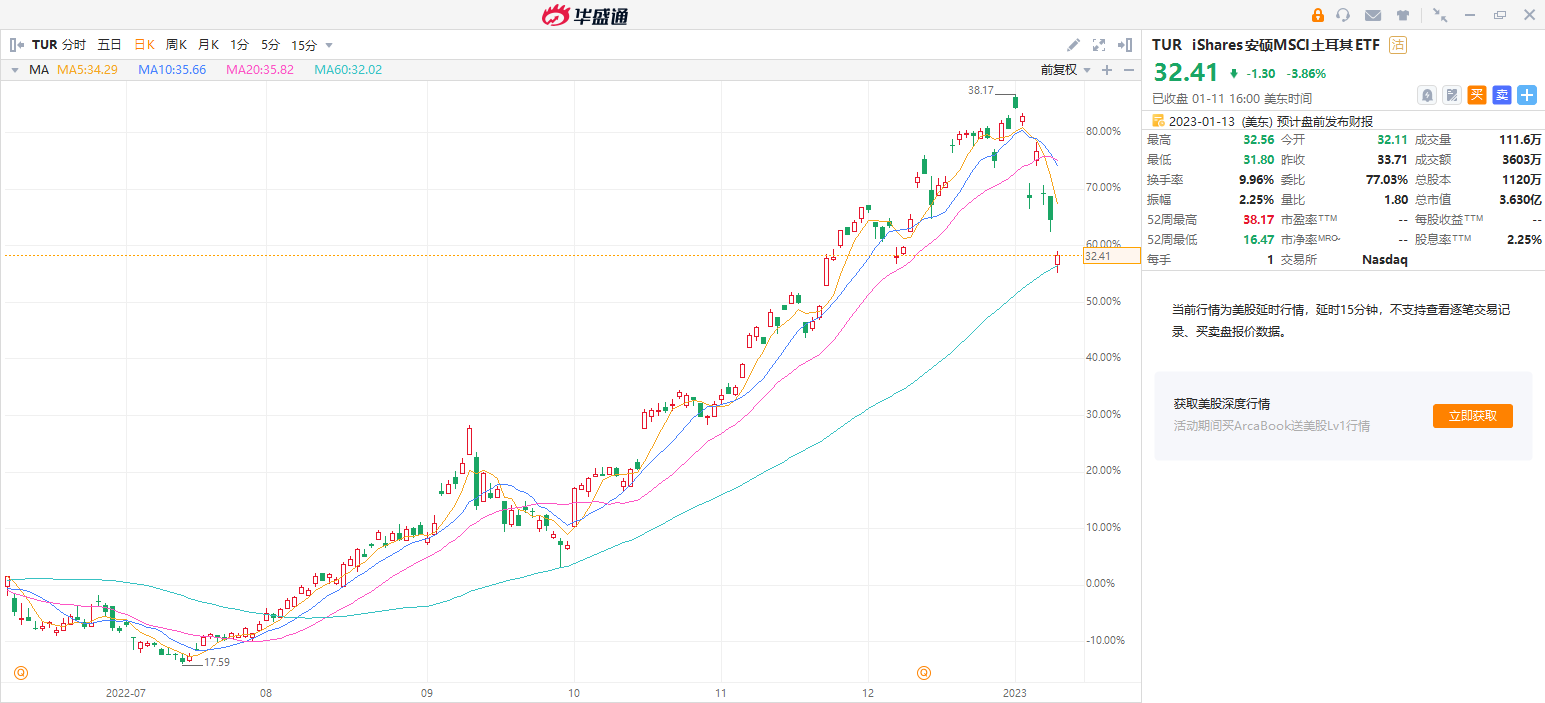Zoom in the chart with plus

[1107, 70]
